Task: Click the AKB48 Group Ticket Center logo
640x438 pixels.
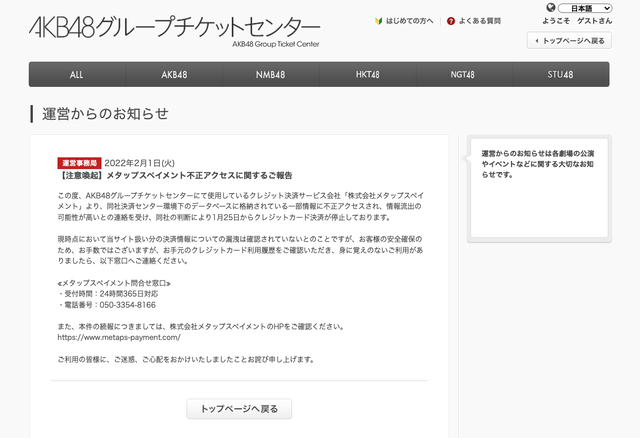Action: coord(175,31)
